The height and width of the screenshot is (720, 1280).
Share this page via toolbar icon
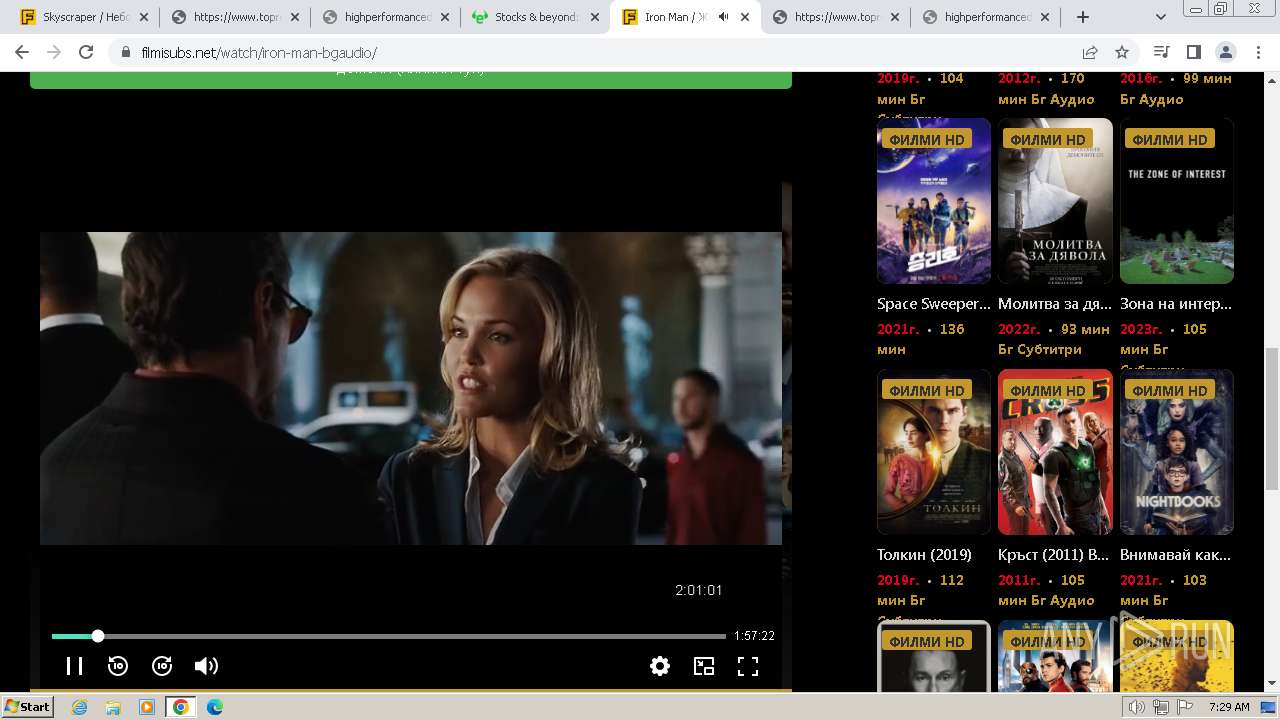[x=1090, y=52]
